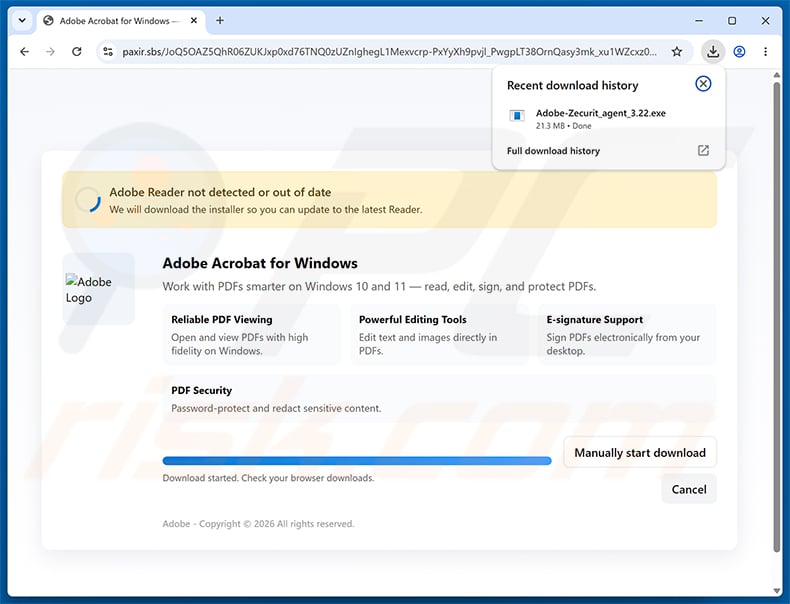Click the downloaded exe file icon

[x=517, y=116]
